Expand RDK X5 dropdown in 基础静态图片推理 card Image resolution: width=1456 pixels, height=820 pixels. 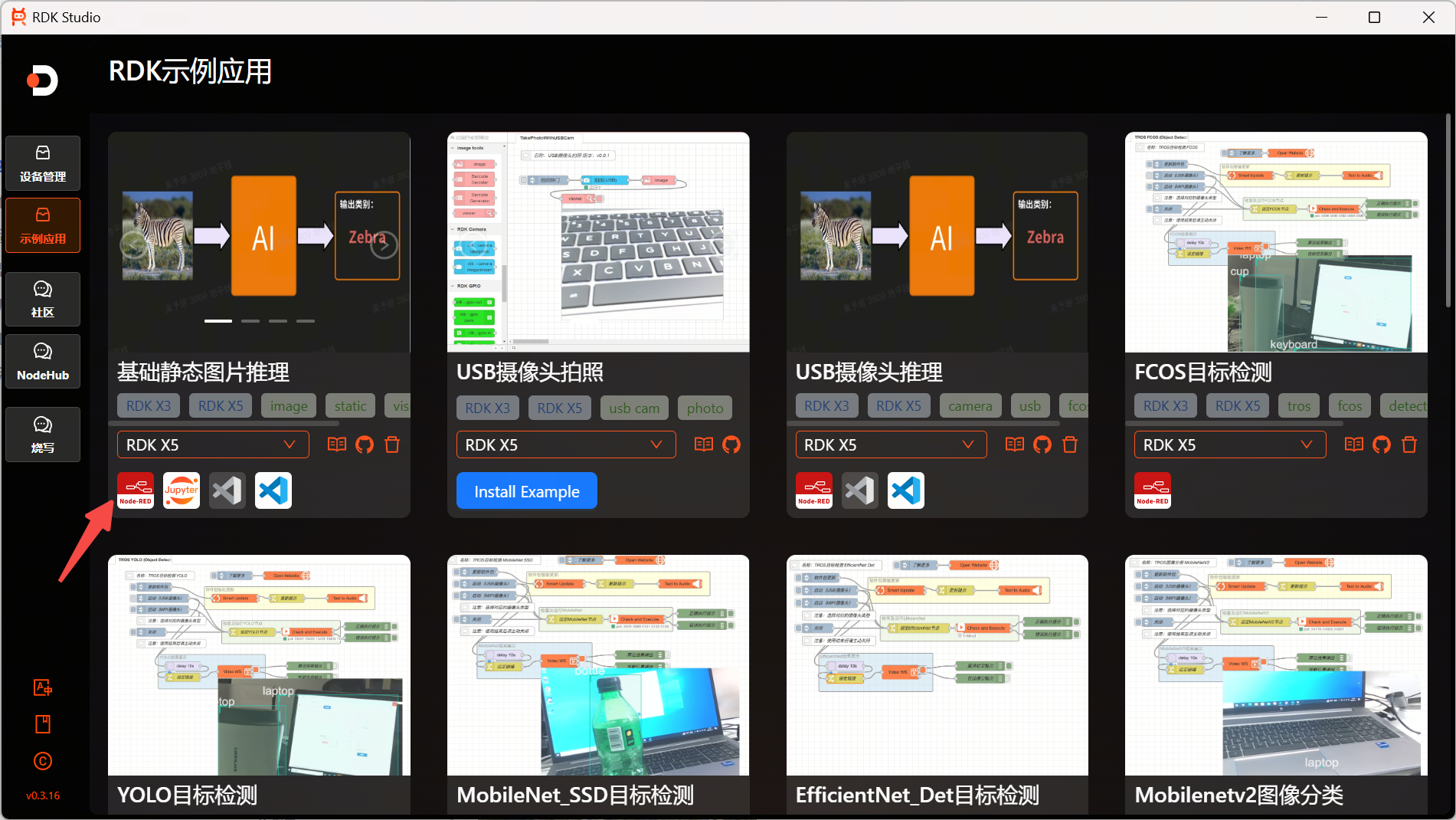tap(213, 444)
